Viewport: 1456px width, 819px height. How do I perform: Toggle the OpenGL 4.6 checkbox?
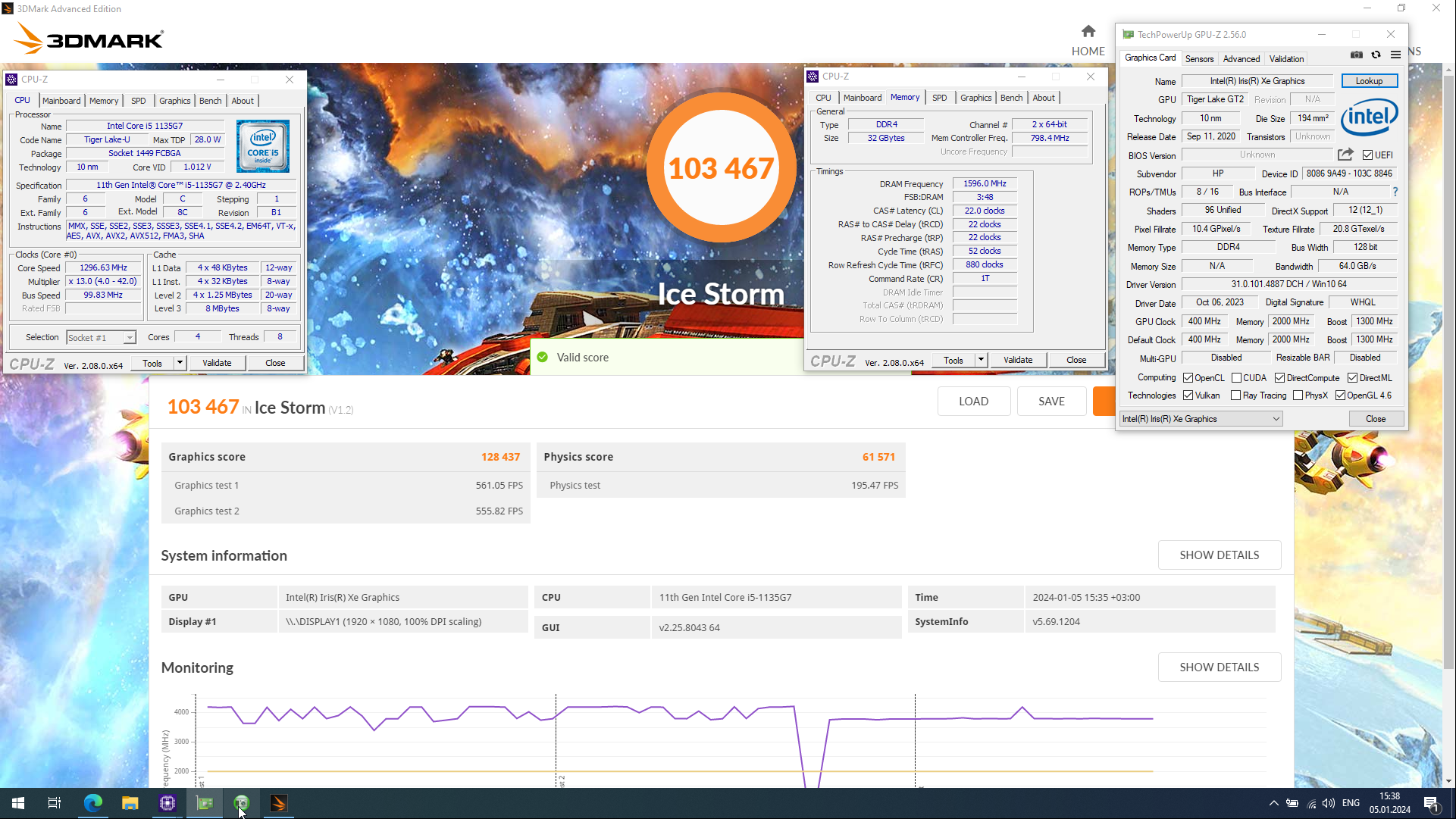pyautogui.click(x=1340, y=395)
